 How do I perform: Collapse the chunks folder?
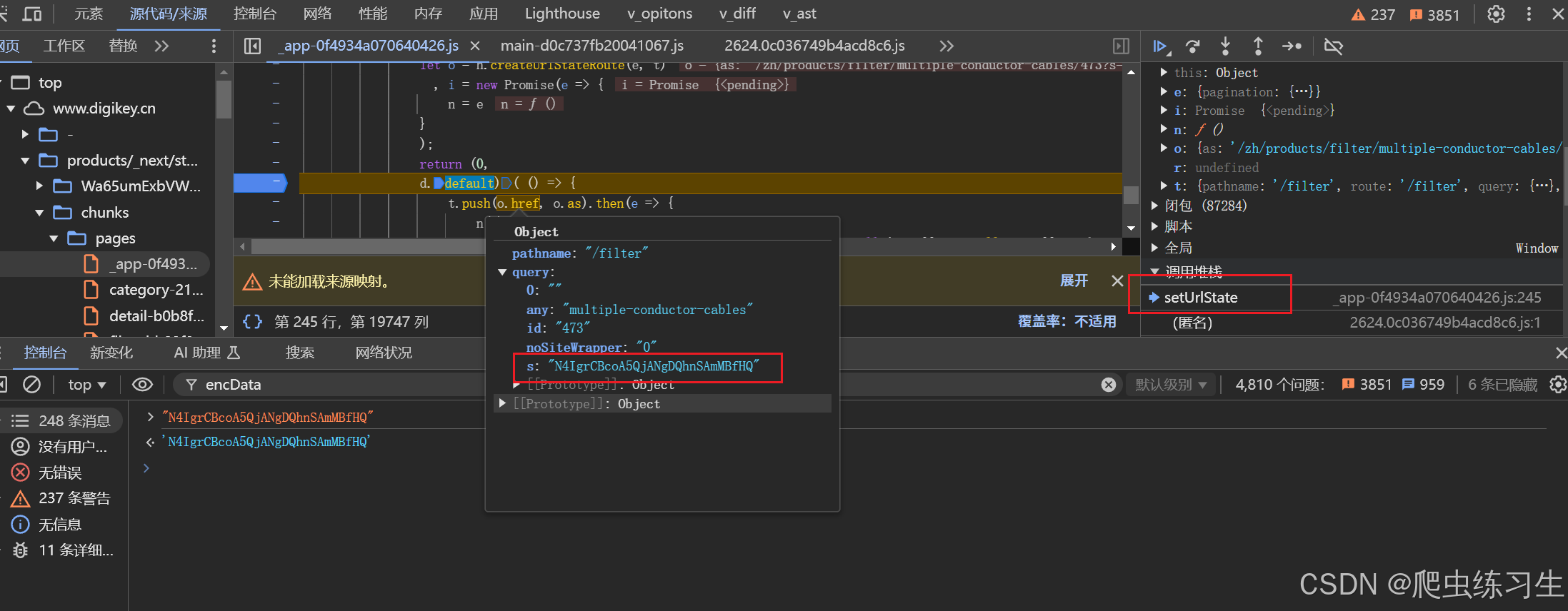pyautogui.click(x=40, y=213)
